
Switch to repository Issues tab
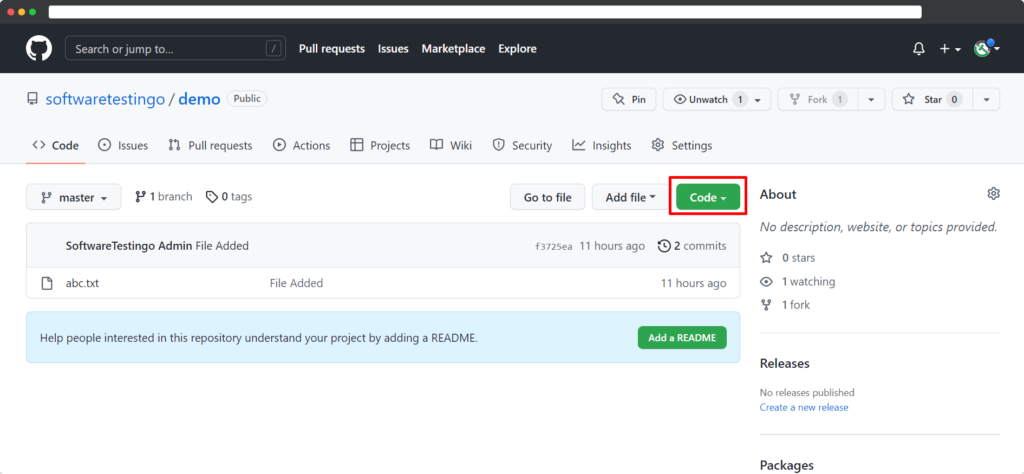click(x=123, y=145)
